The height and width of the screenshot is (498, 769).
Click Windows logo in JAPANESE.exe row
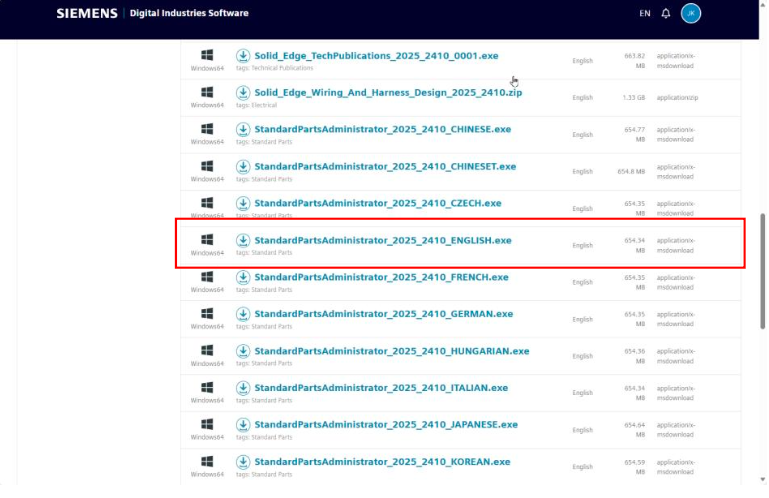tap(207, 424)
